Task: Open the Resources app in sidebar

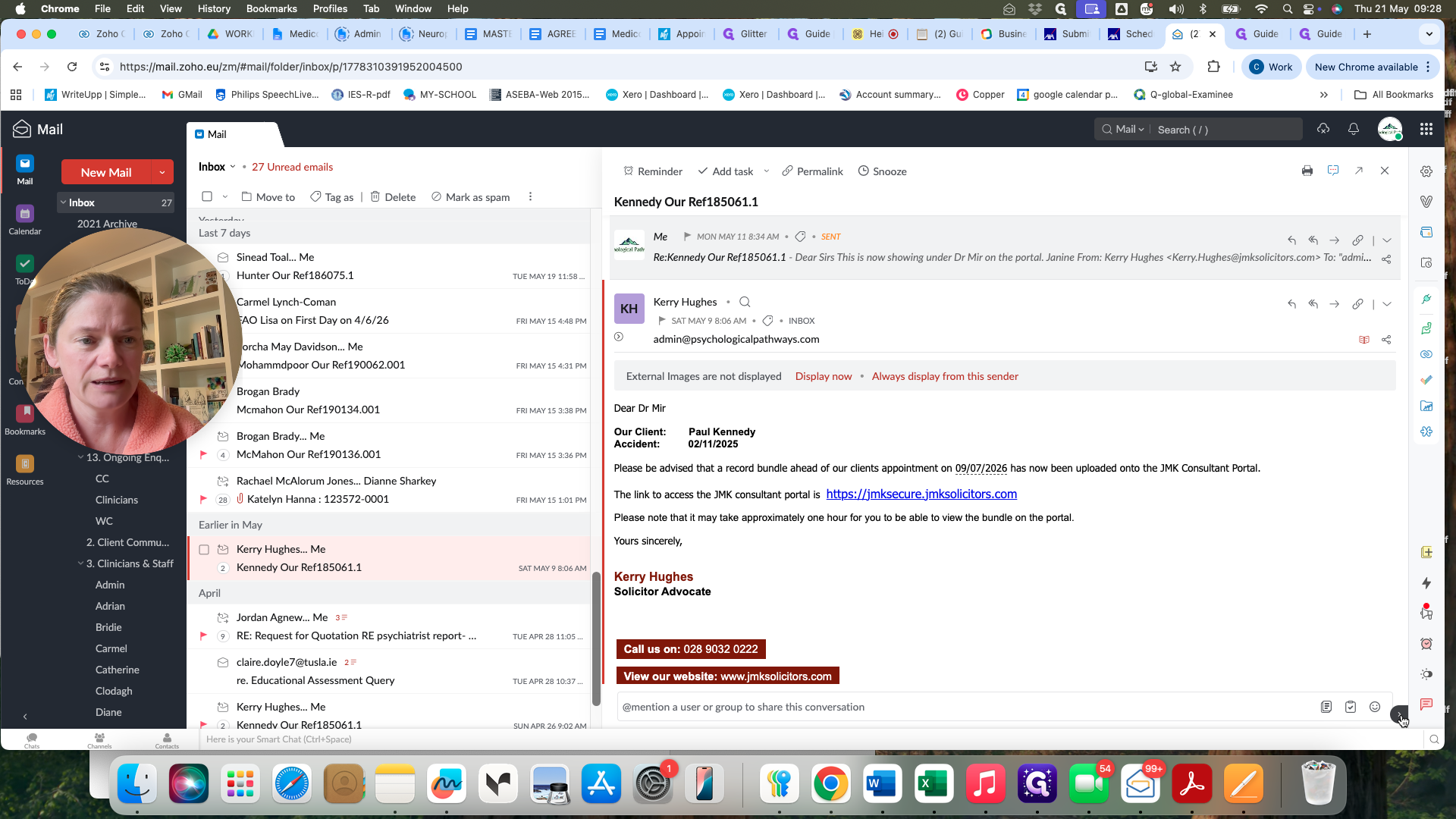Action: coord(25,471)
